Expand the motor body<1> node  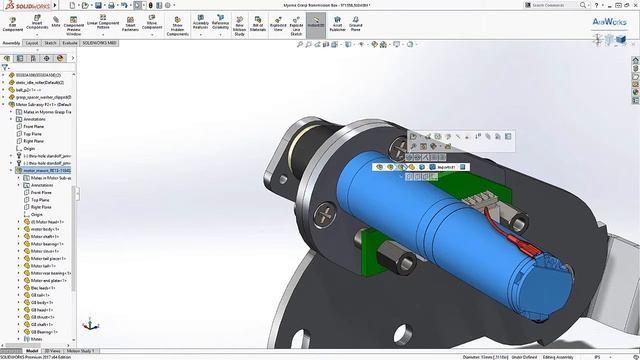[18, 229]
